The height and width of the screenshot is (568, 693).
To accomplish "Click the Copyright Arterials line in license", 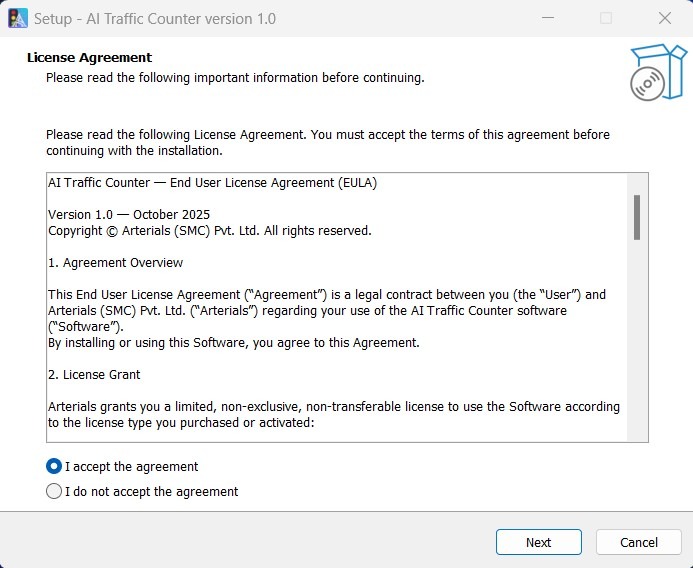I will coord(209,231).
